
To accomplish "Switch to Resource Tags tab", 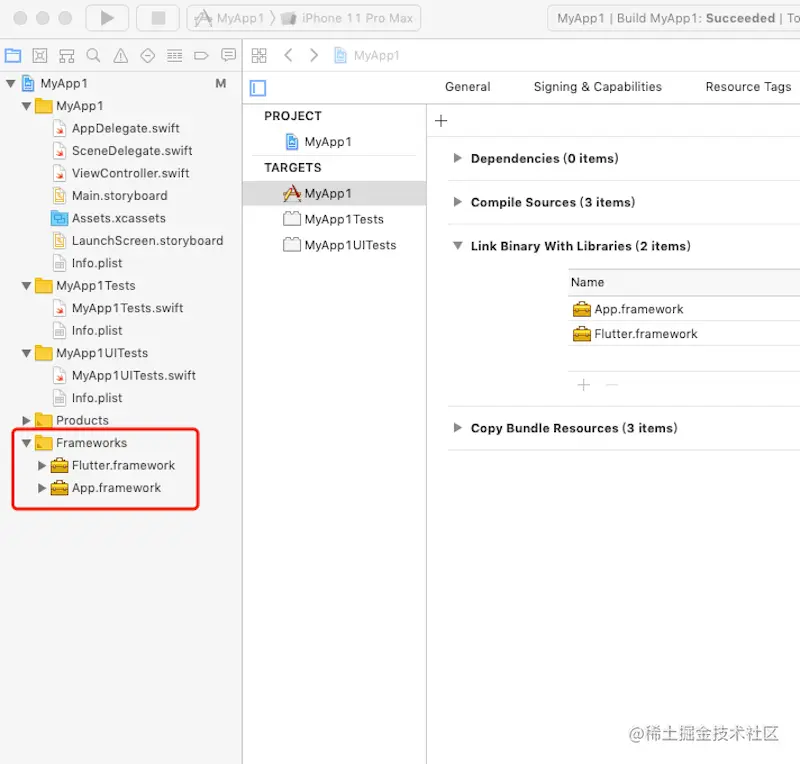I will [748, 87].
